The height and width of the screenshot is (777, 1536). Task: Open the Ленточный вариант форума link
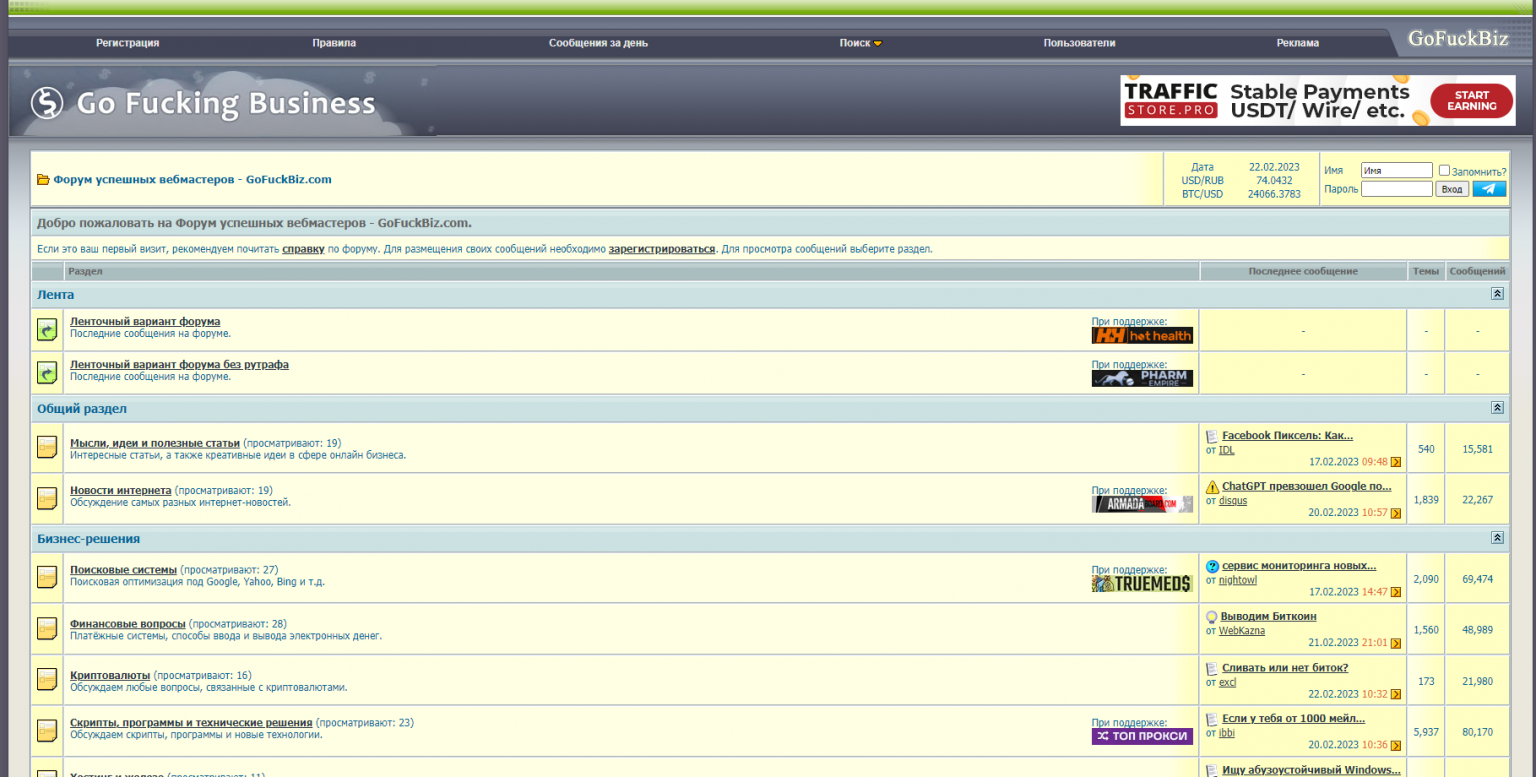pos(145,322)
